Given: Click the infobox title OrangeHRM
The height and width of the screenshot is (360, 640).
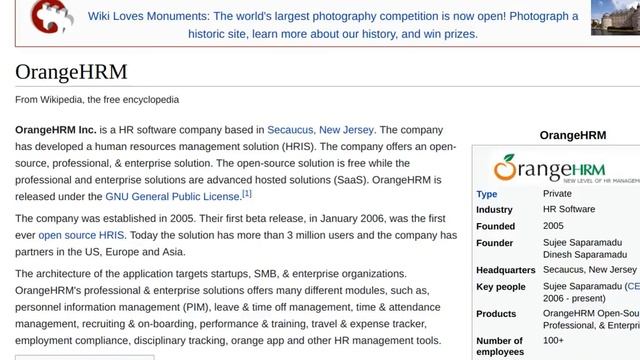Looking at the screenshot, I should coord(573,135).
